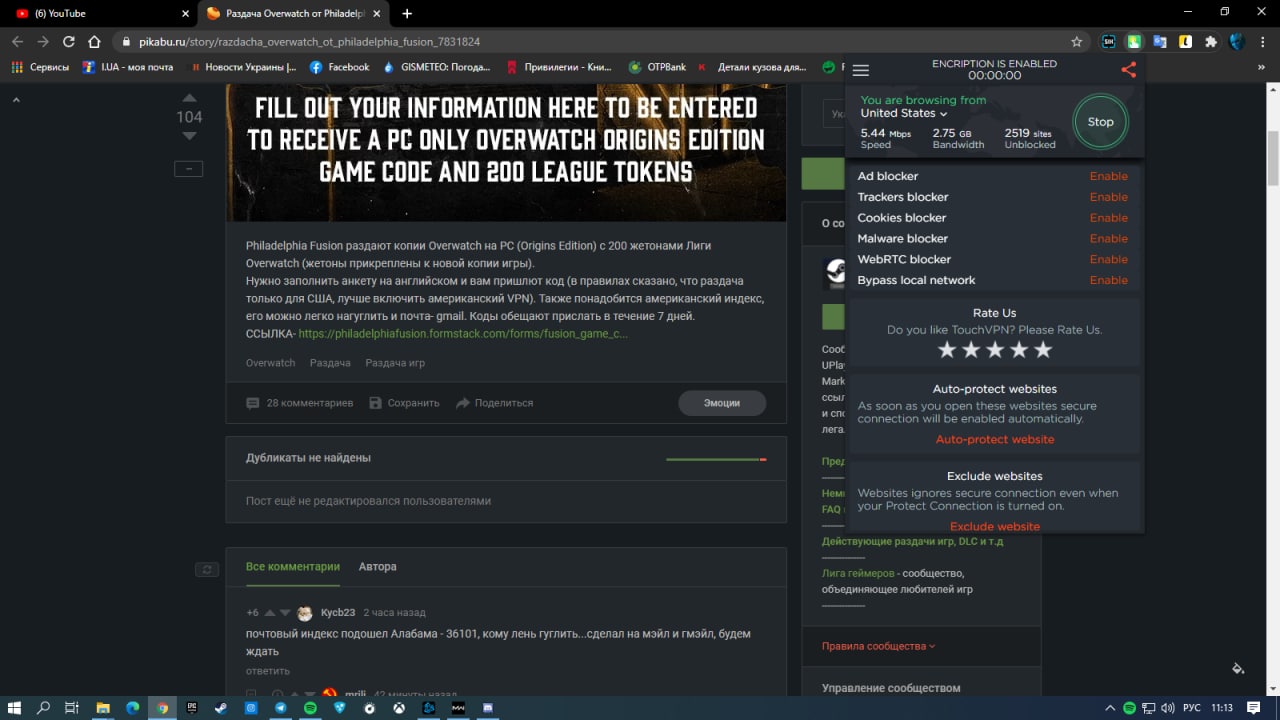Open the United States location dropdown
1280x720 pixels.
903,113
